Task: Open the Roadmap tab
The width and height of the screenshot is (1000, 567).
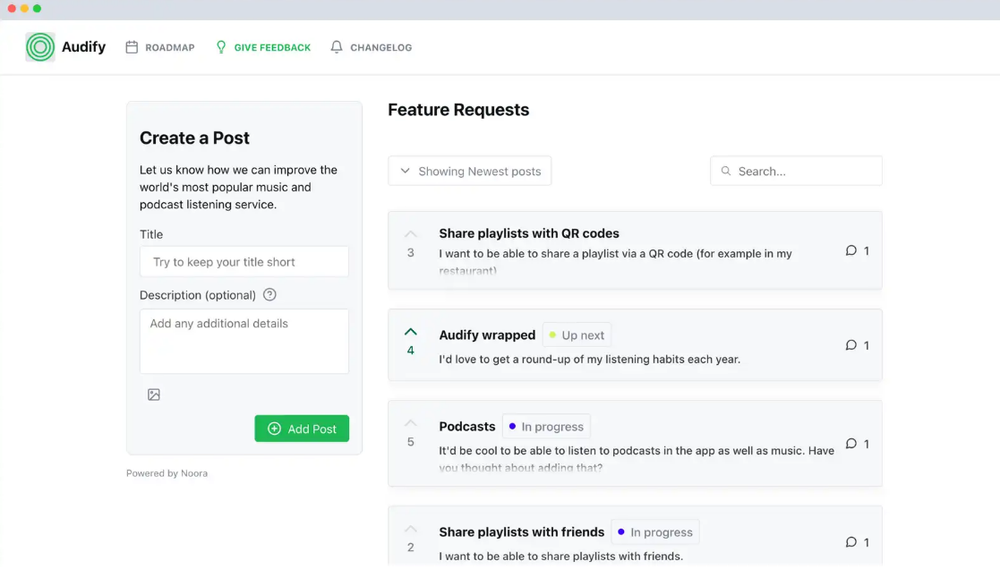Action: pos(160,47)
